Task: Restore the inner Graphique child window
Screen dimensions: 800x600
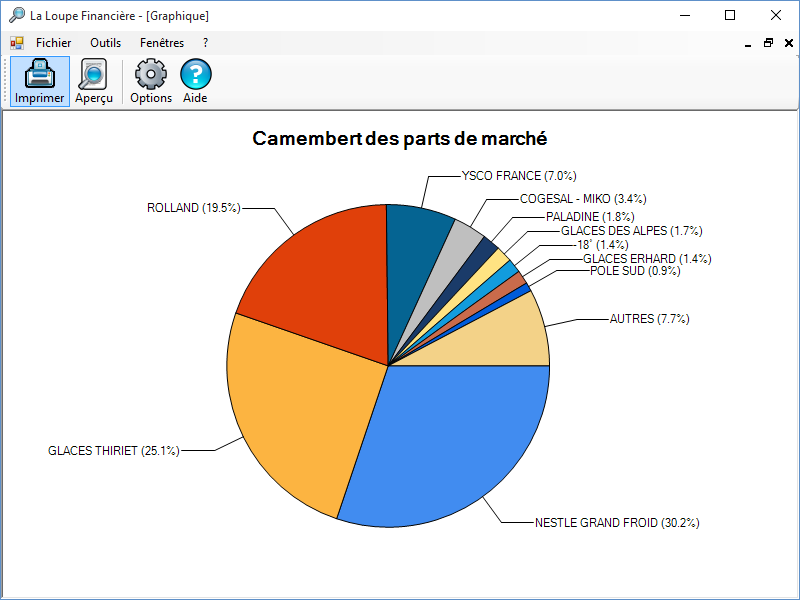Action: tap(768, 43)
